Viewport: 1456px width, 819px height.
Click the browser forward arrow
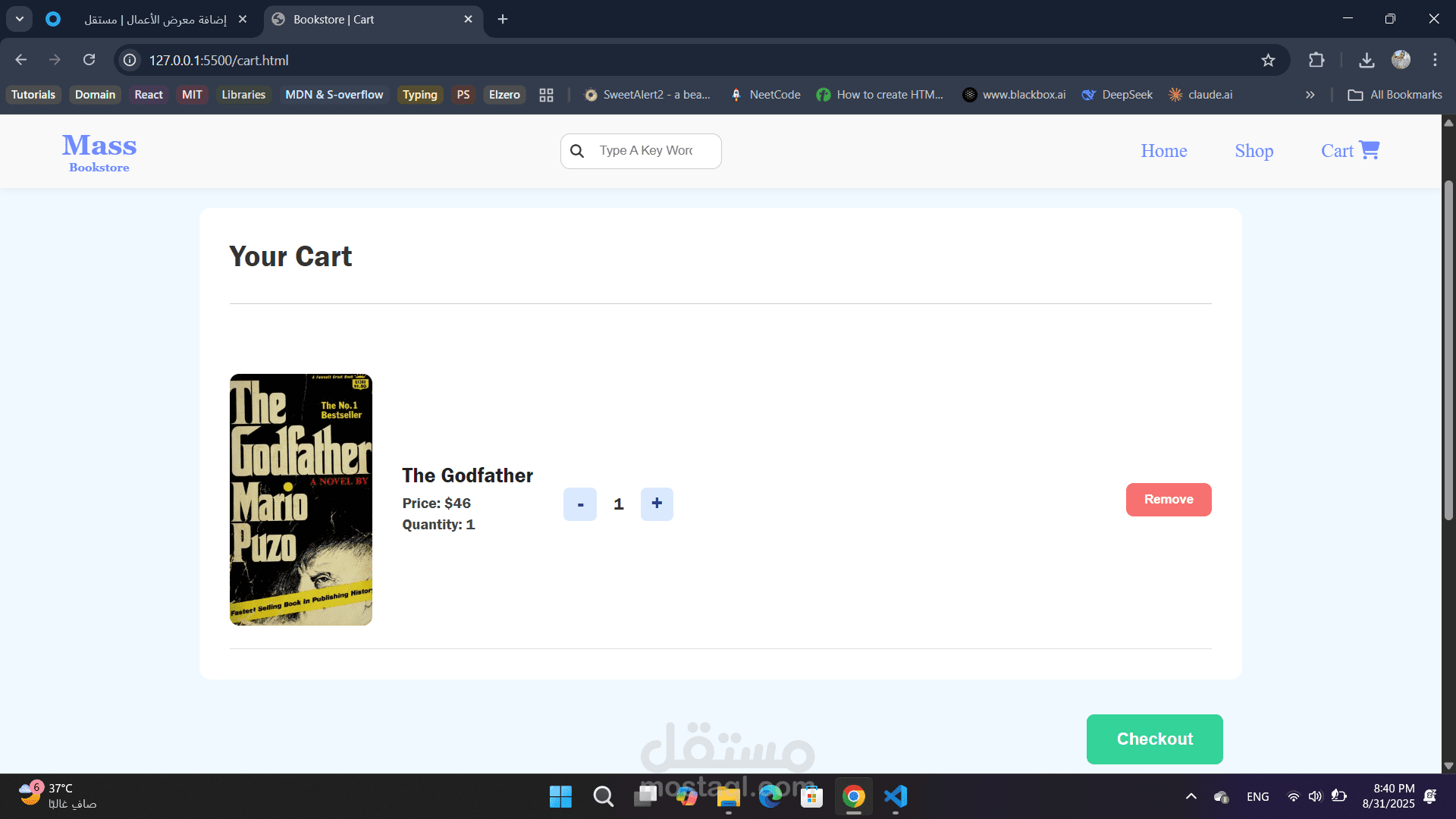55,60
